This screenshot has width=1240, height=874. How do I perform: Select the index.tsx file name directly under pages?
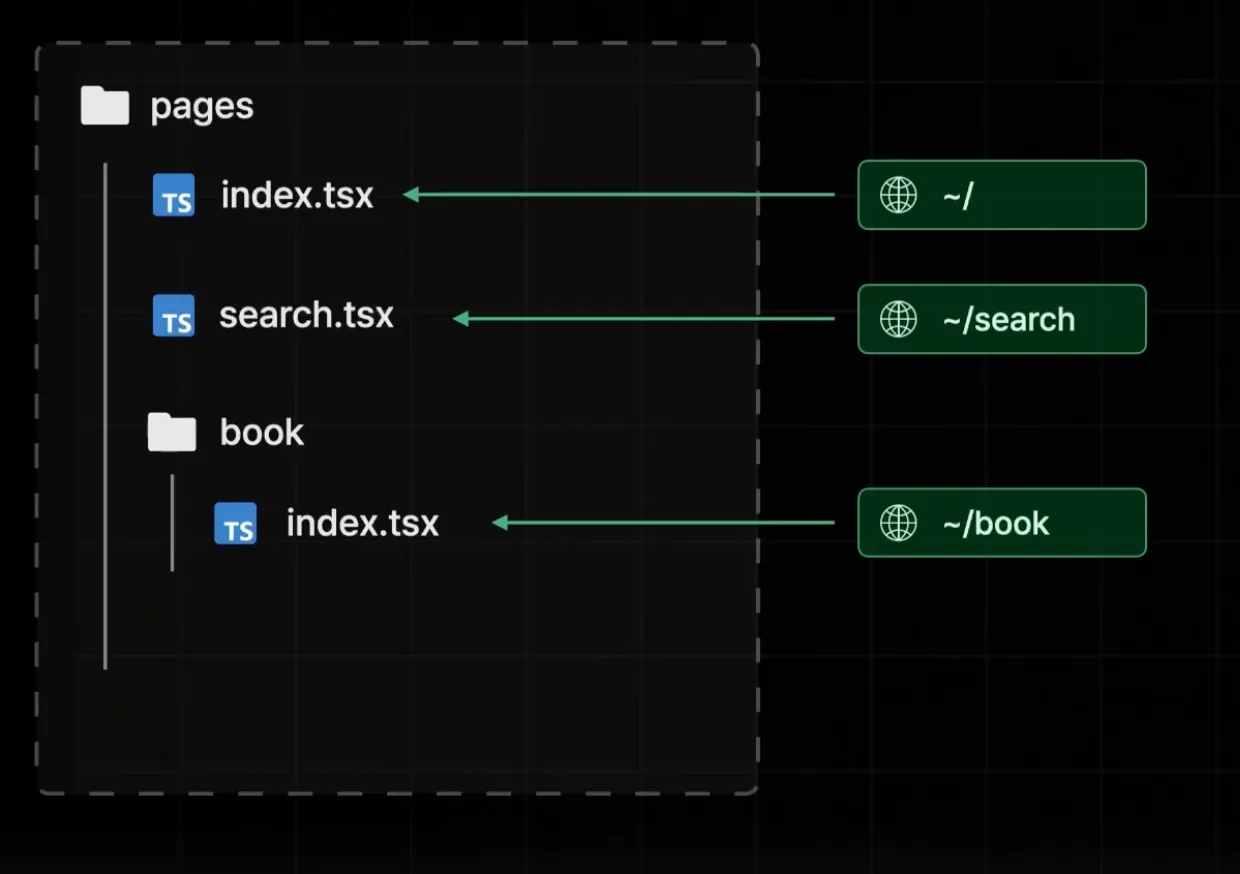[x=297, y=195]
